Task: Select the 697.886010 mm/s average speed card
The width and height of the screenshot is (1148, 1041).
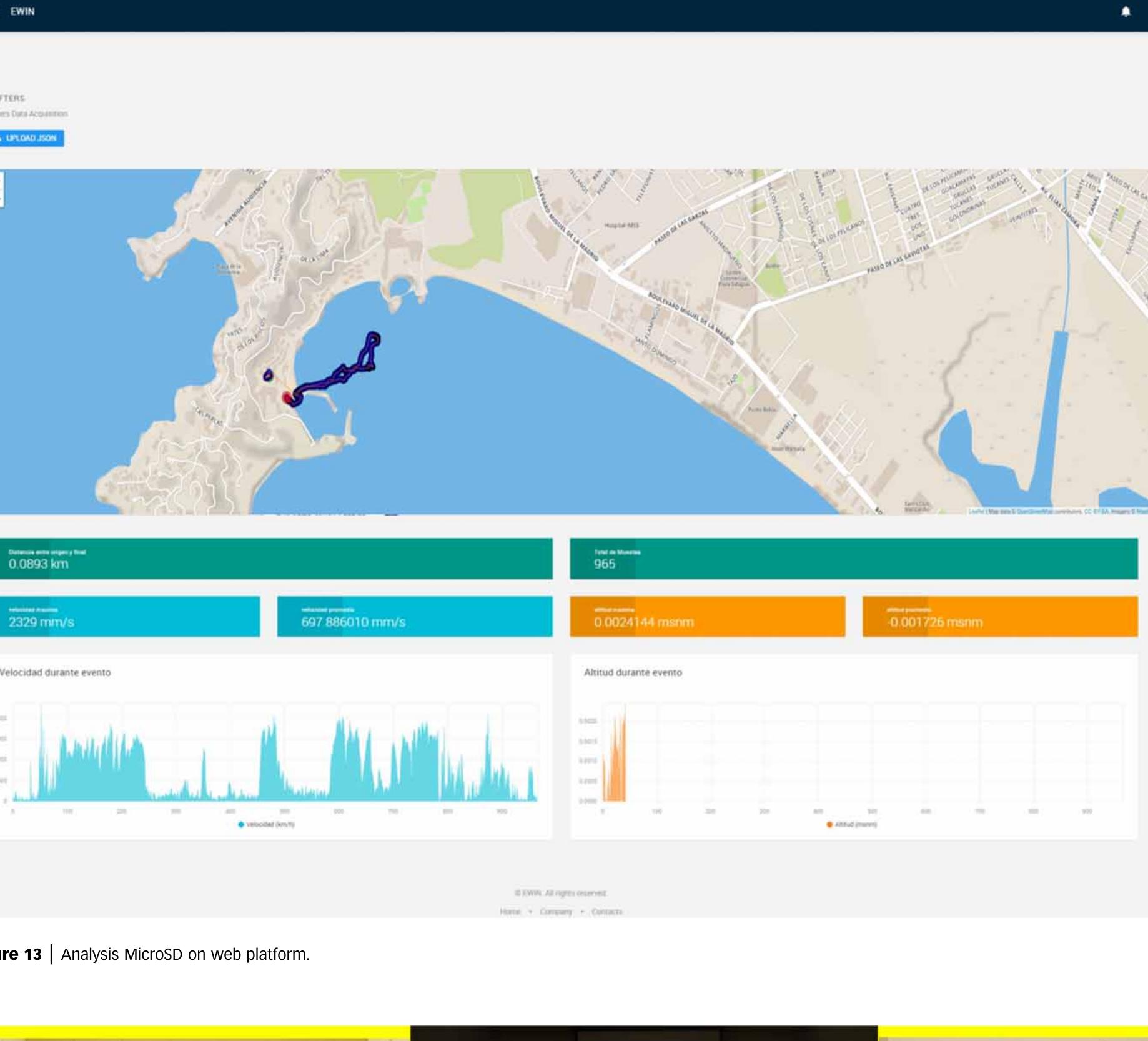Action: point(414,617)
